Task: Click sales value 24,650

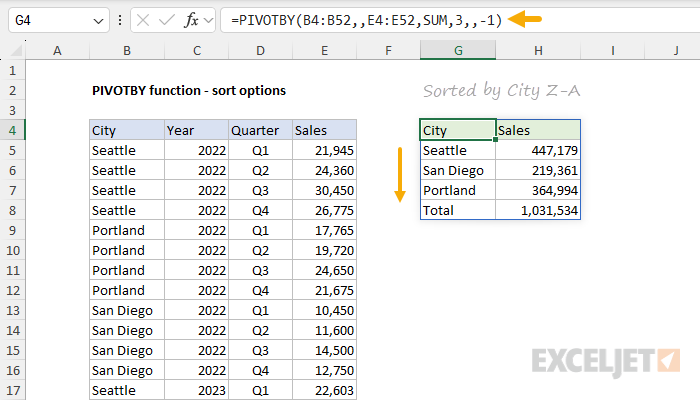Action: 324,271
